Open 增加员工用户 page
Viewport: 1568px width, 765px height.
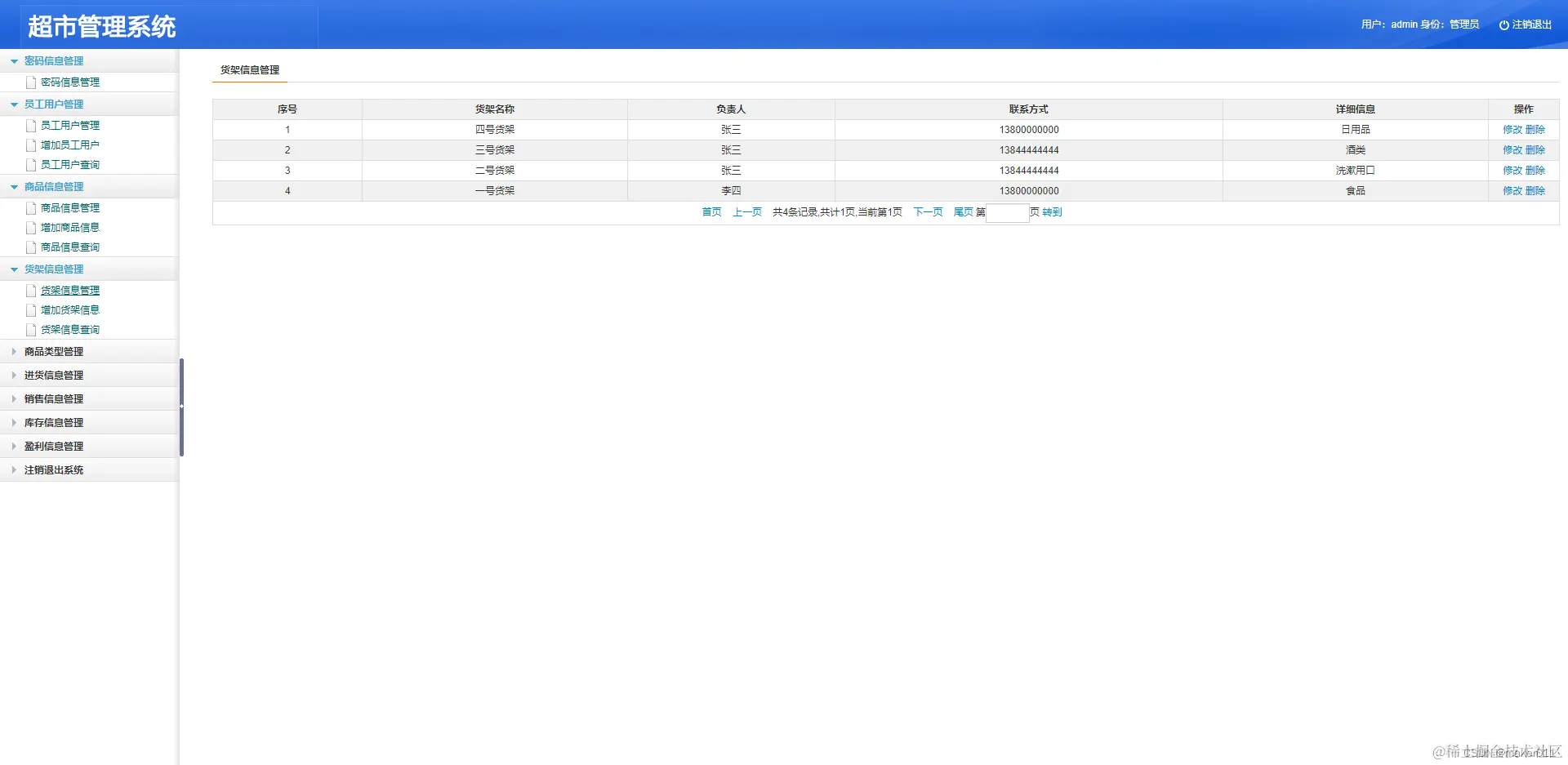(70, 145)
